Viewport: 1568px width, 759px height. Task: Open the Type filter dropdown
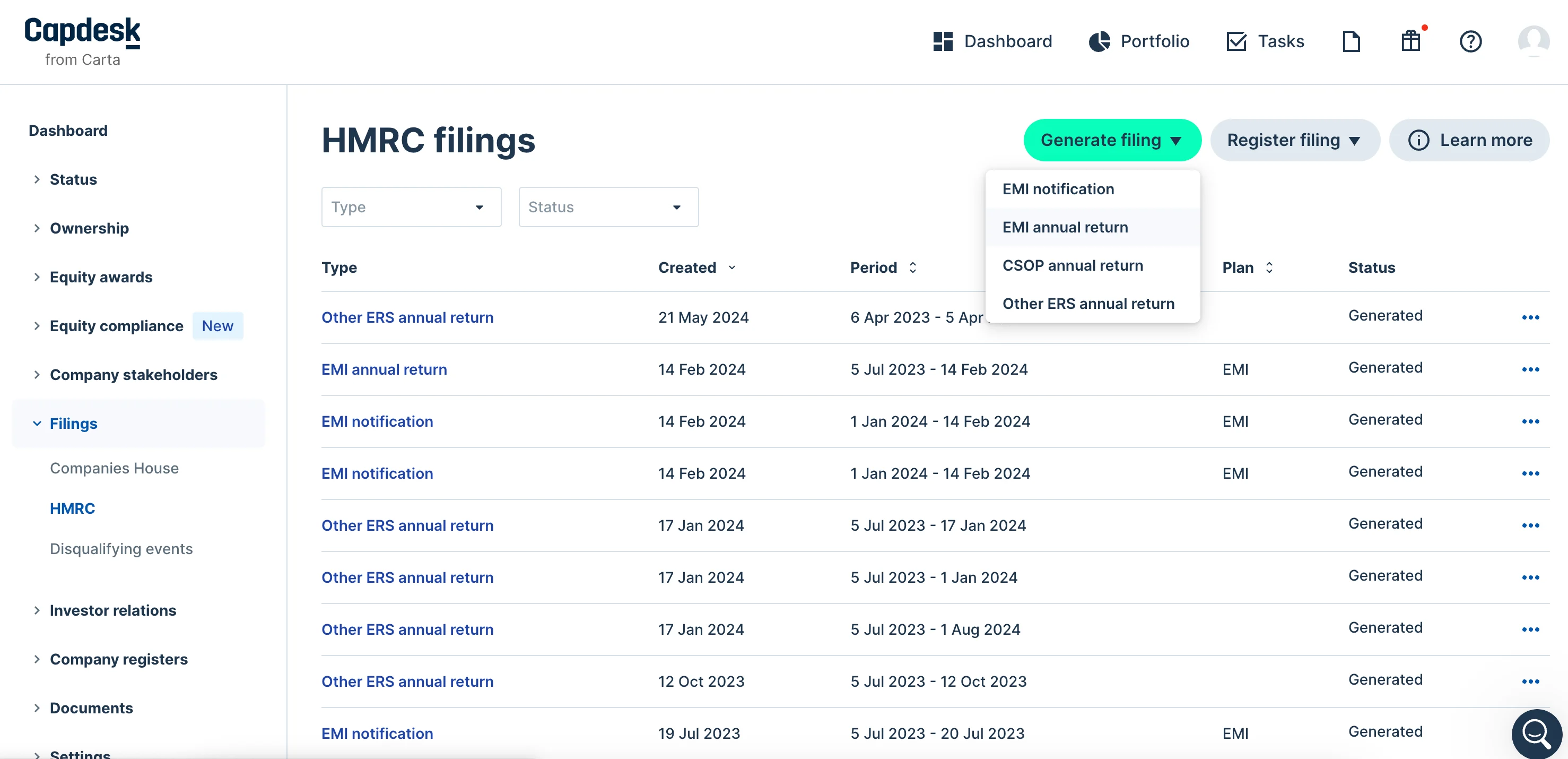tap(412, 207)
